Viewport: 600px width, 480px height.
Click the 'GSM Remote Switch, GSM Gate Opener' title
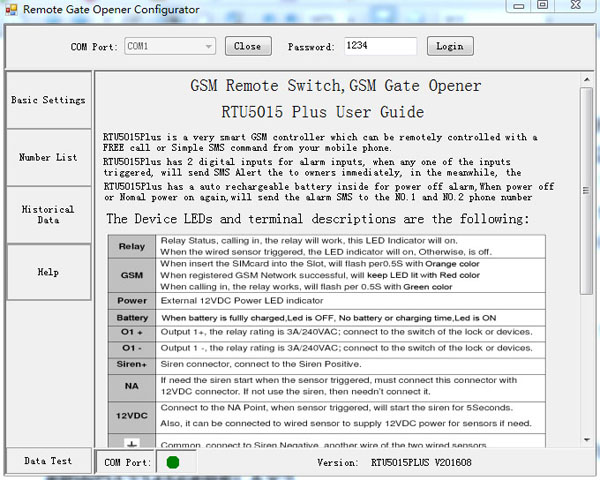336,85
